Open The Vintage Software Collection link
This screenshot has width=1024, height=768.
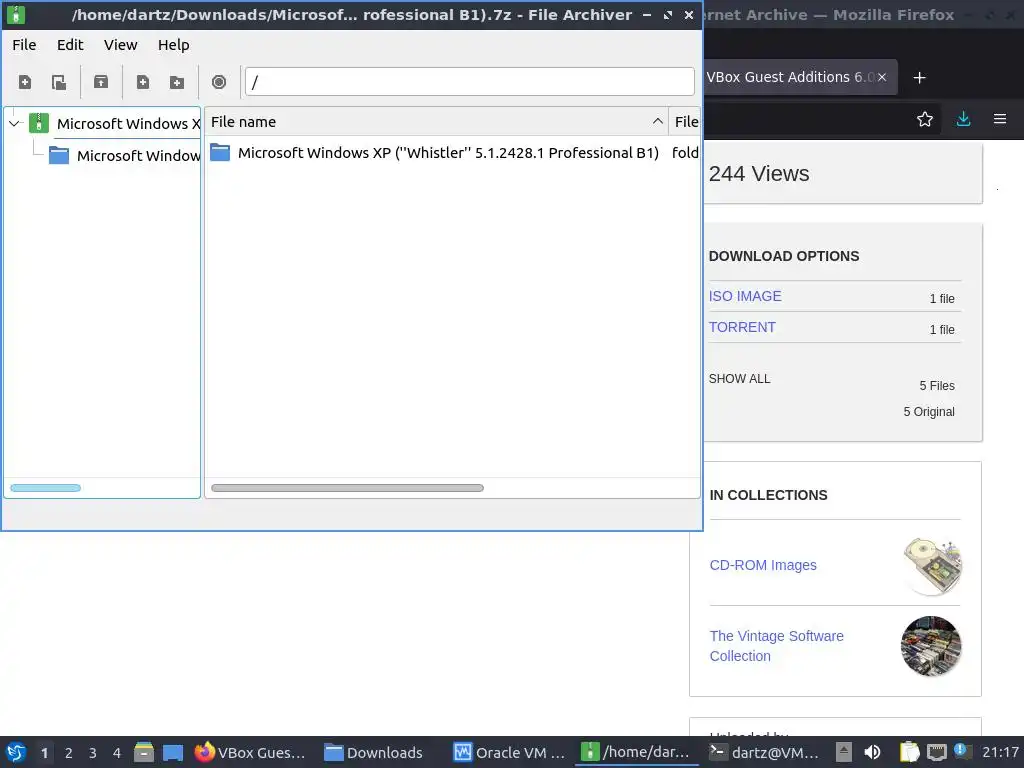[x=776, y=646]
